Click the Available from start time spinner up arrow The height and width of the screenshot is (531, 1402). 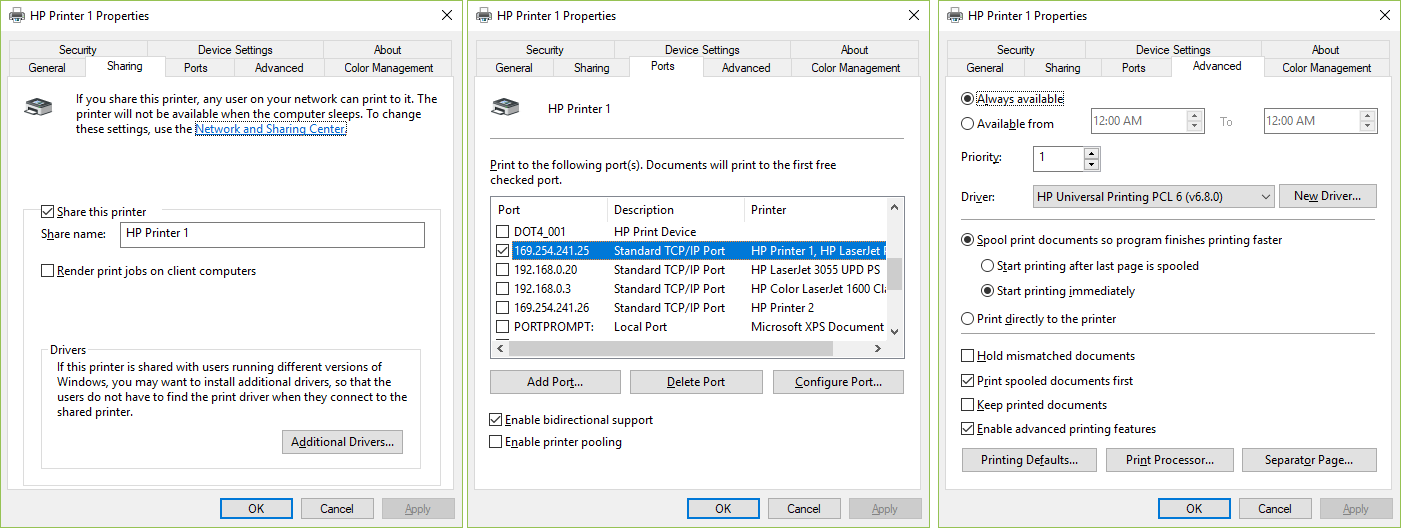point(1194,115)
